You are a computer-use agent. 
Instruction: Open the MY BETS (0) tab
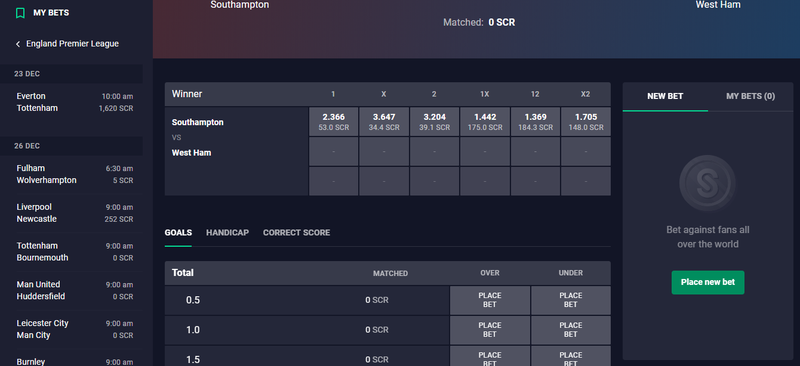[751, 96]
